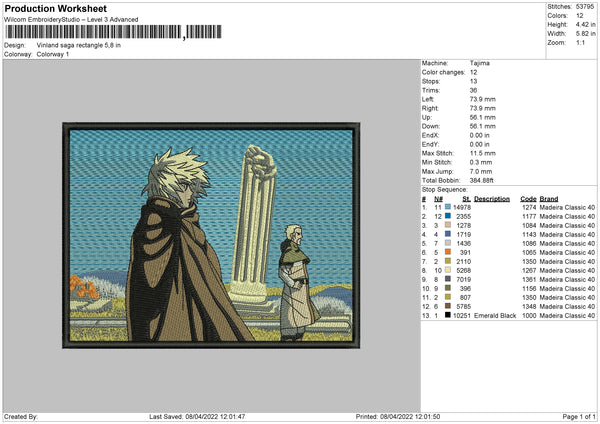Click the 'Emerald Black' description text
The height and width of the screenshot is (424, 600).
(x=495, y=316)
